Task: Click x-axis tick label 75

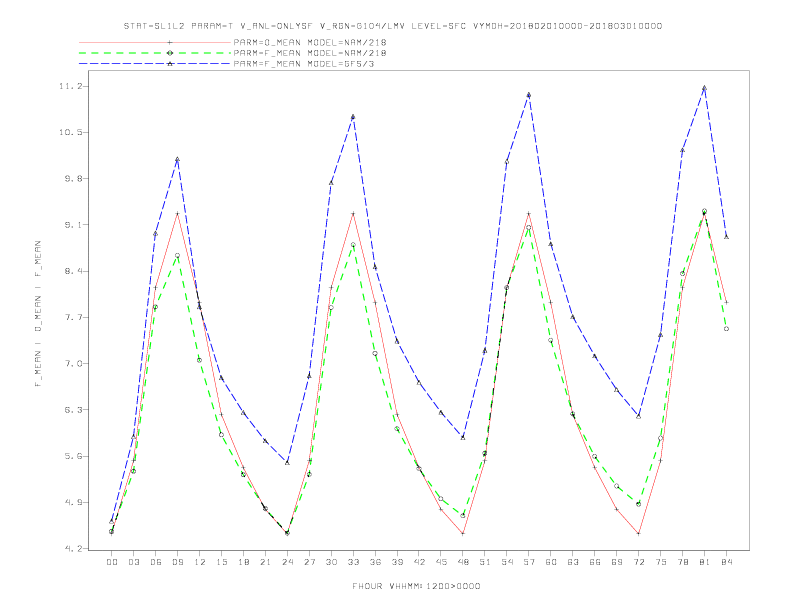Action: (x=661, y=562)
